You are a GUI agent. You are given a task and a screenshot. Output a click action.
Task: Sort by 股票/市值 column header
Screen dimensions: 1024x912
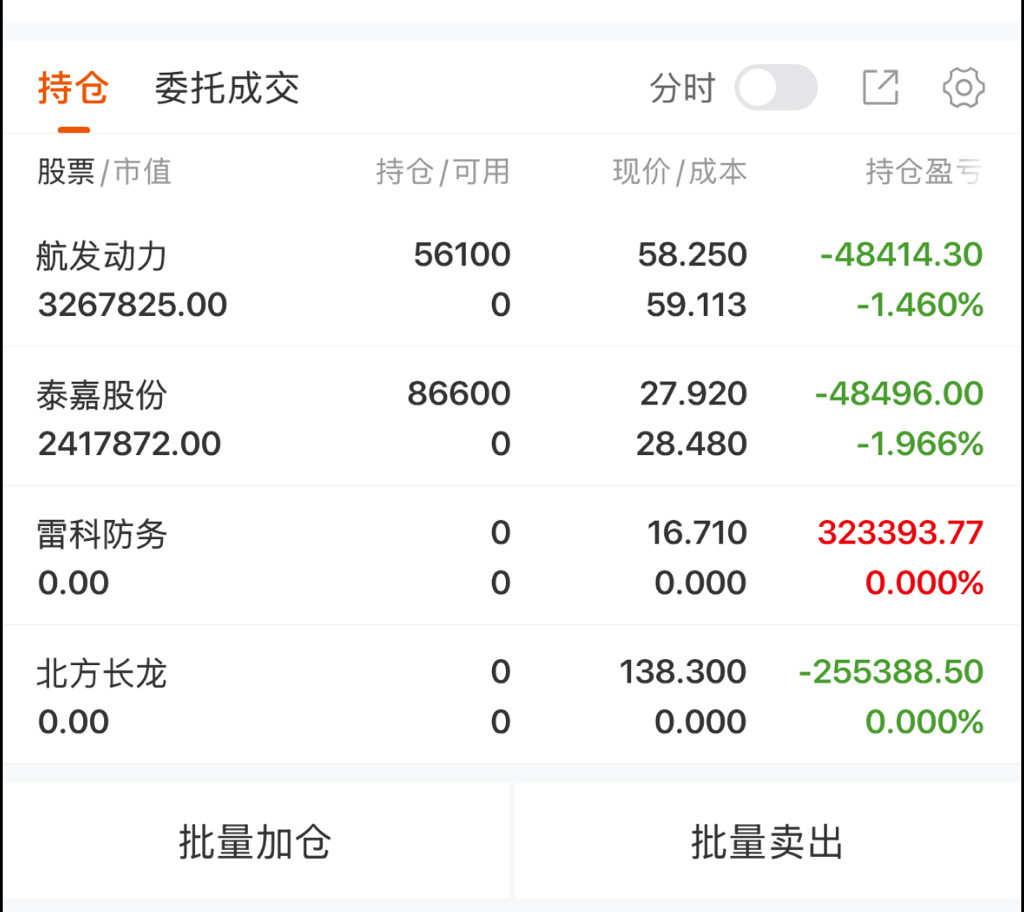coord(104,172)
